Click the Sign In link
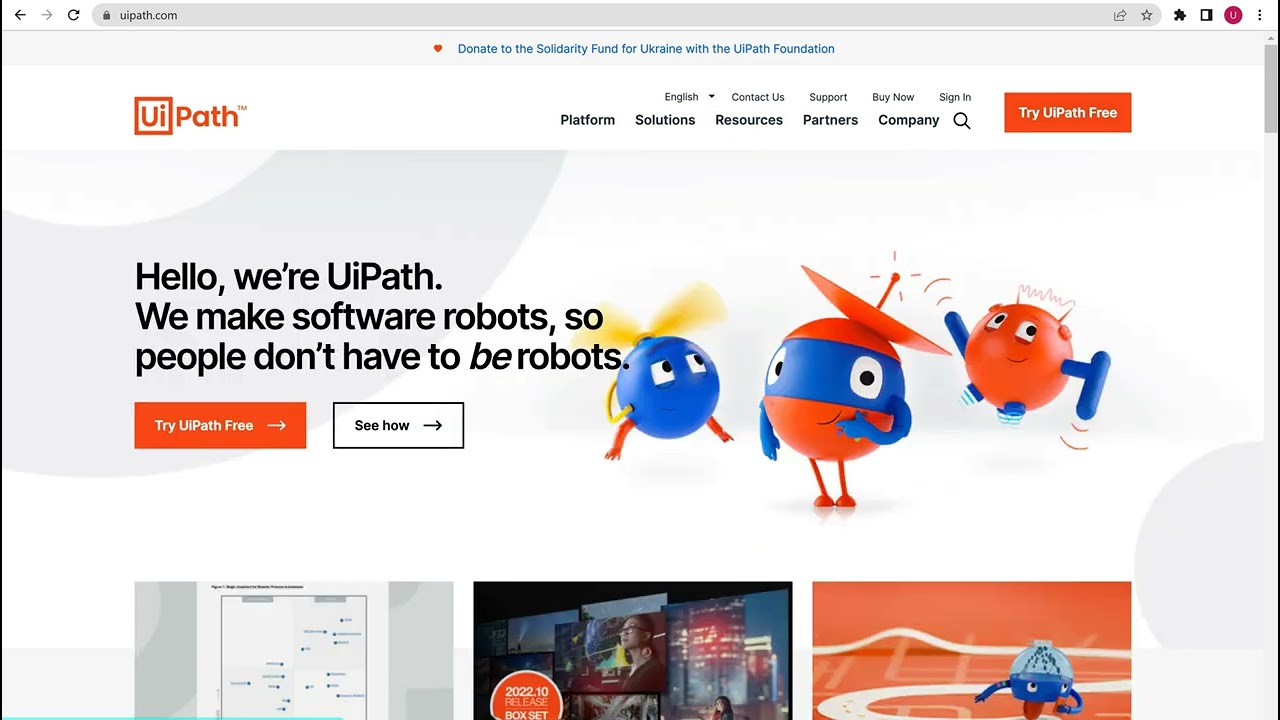This screenshot has width=1280, height=720. [x=955, y=97]
